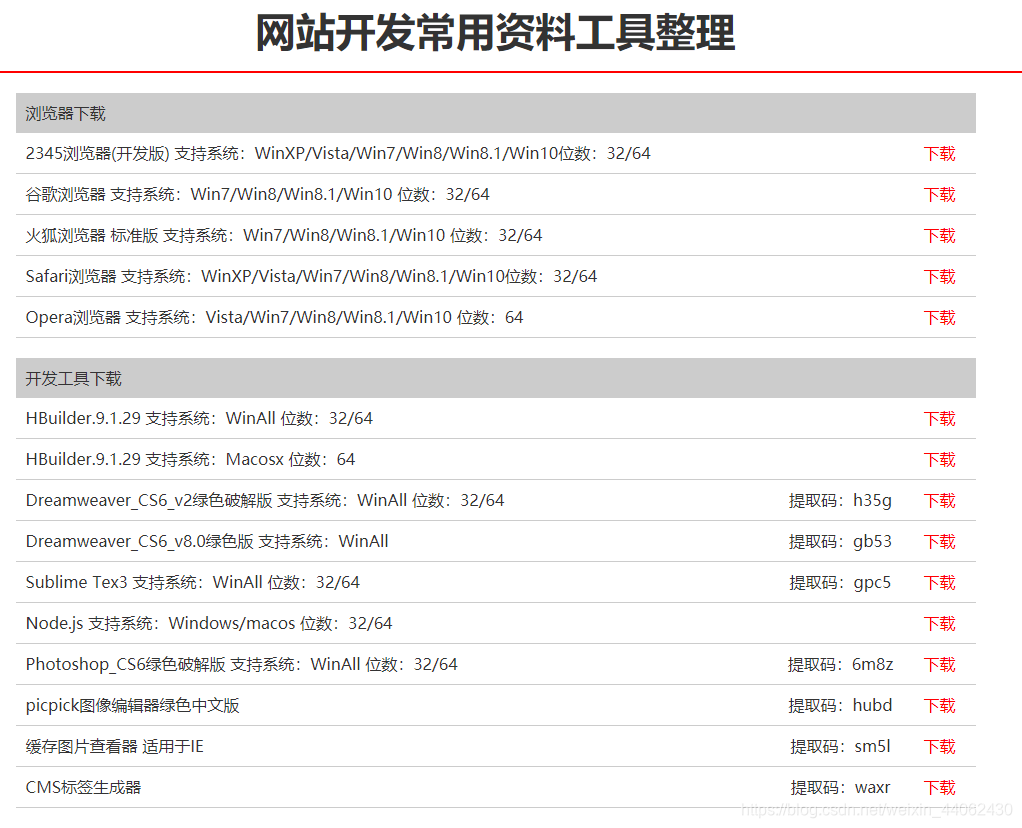The height and width of the screenshot is (828, 1022).
Task: Download Photoshop_CS6绿色破解版
Action: [x=939, y=665]
